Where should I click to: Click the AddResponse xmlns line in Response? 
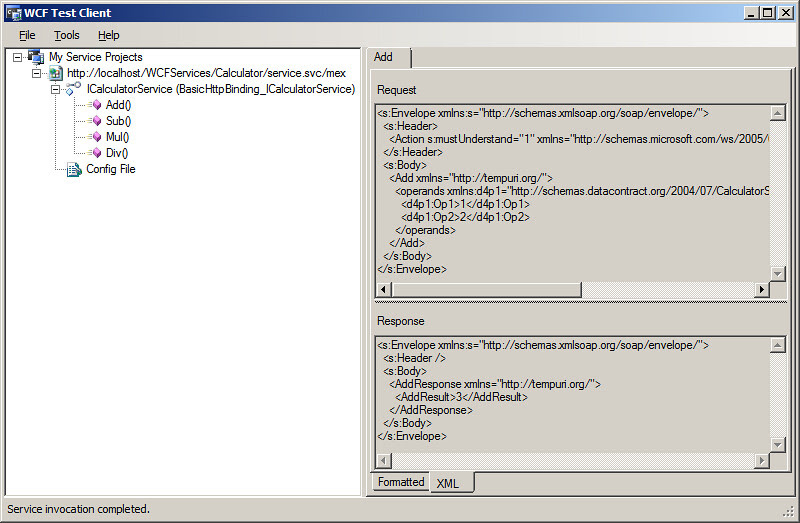click(x=495, y=384)
